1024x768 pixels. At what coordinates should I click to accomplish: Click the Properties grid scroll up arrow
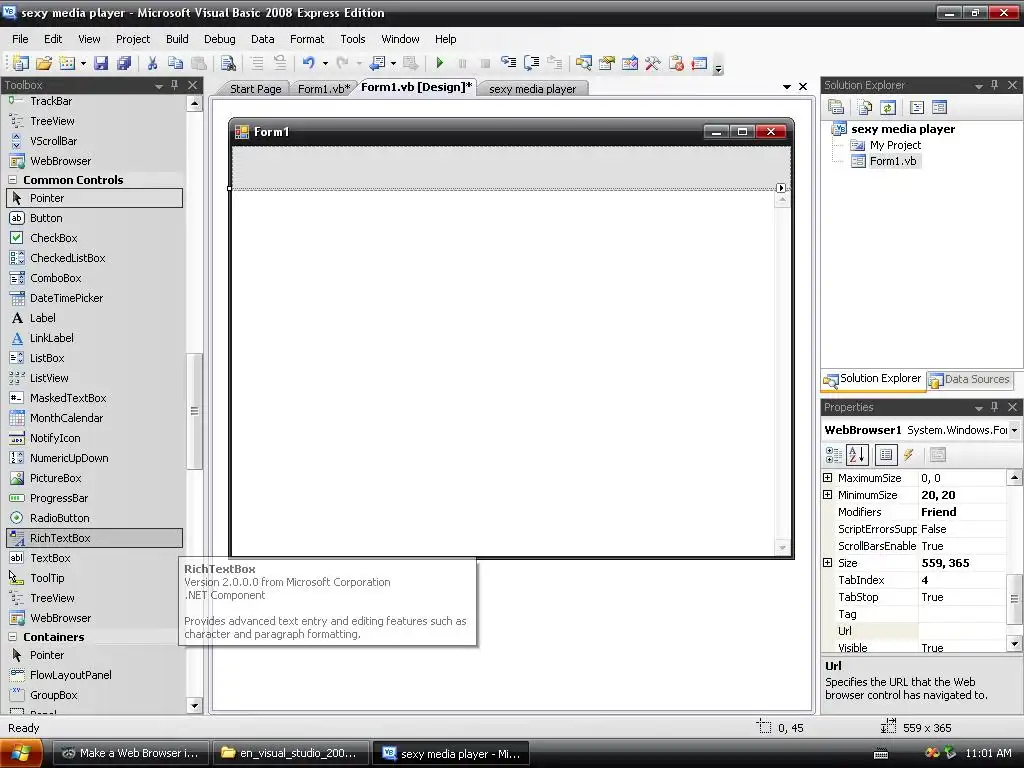[1014, 477]
